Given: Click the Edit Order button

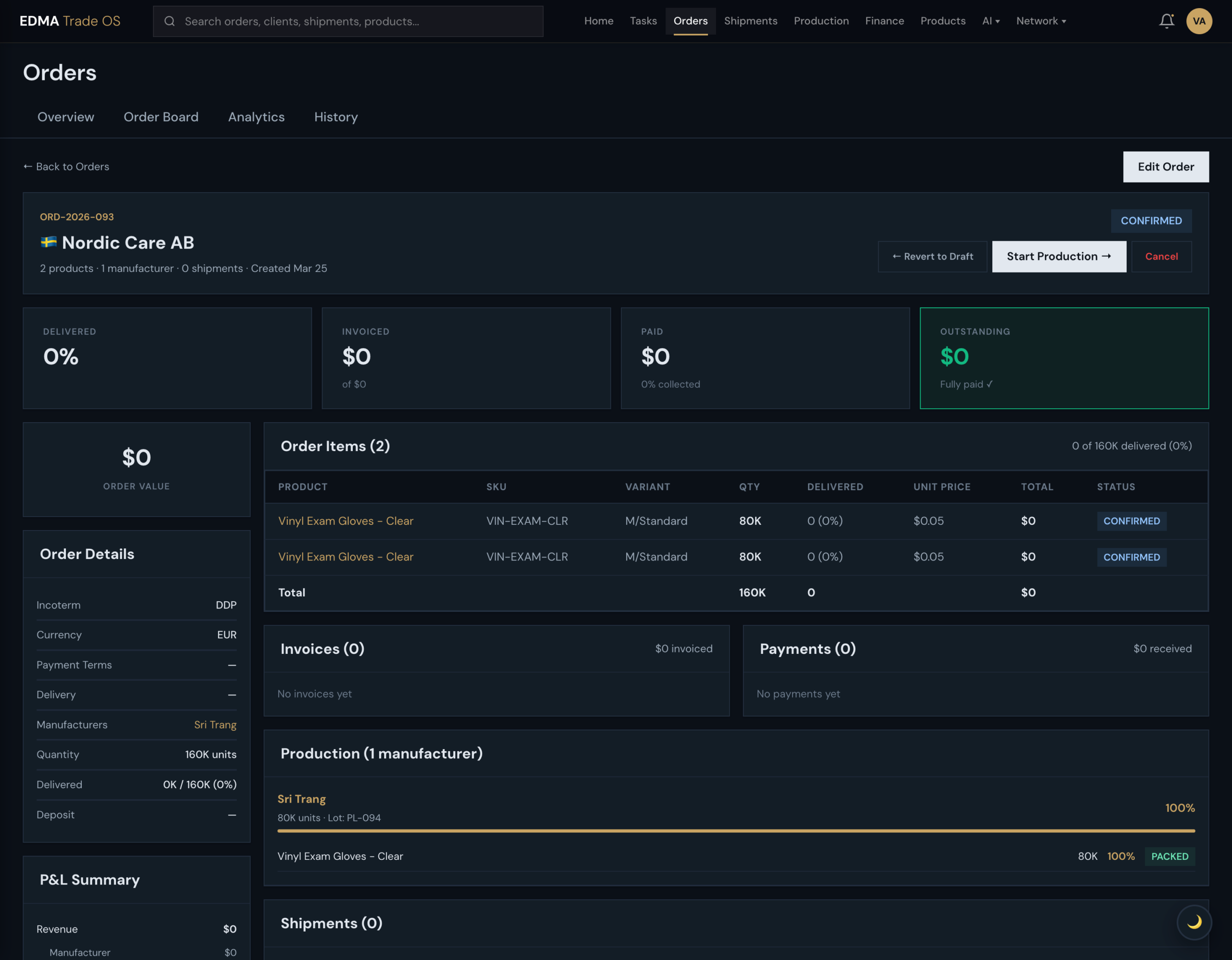Looking at the screenshot, I should [x=1166, y=167].
